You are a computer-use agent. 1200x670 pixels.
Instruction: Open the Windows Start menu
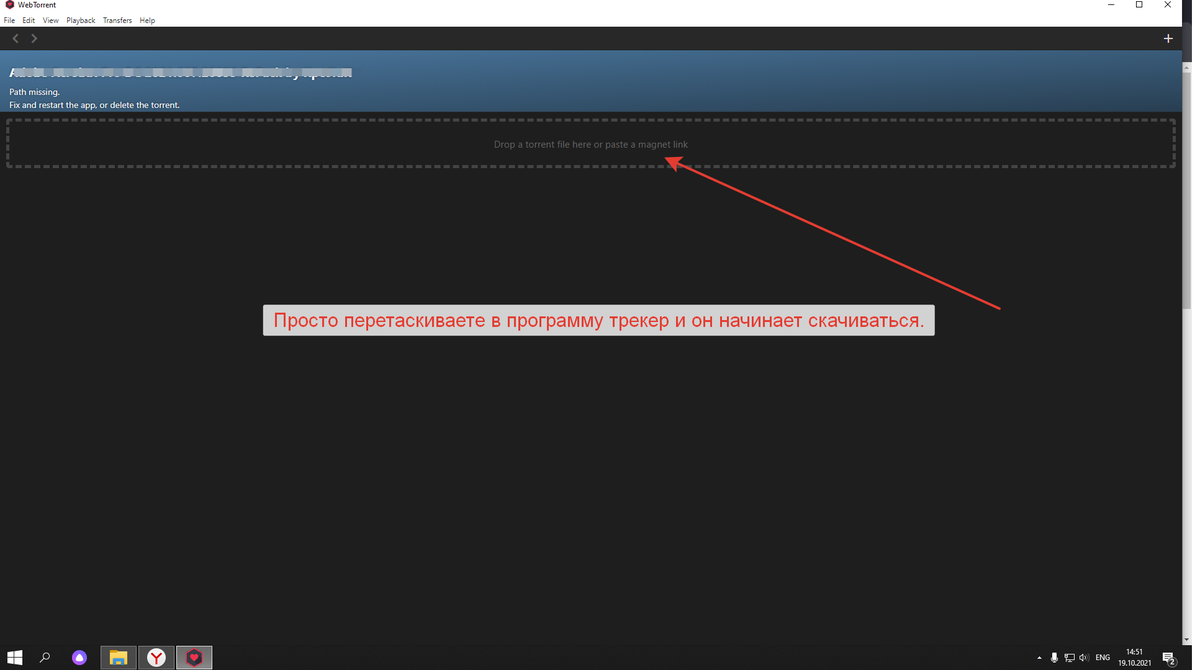click(15, 657)
